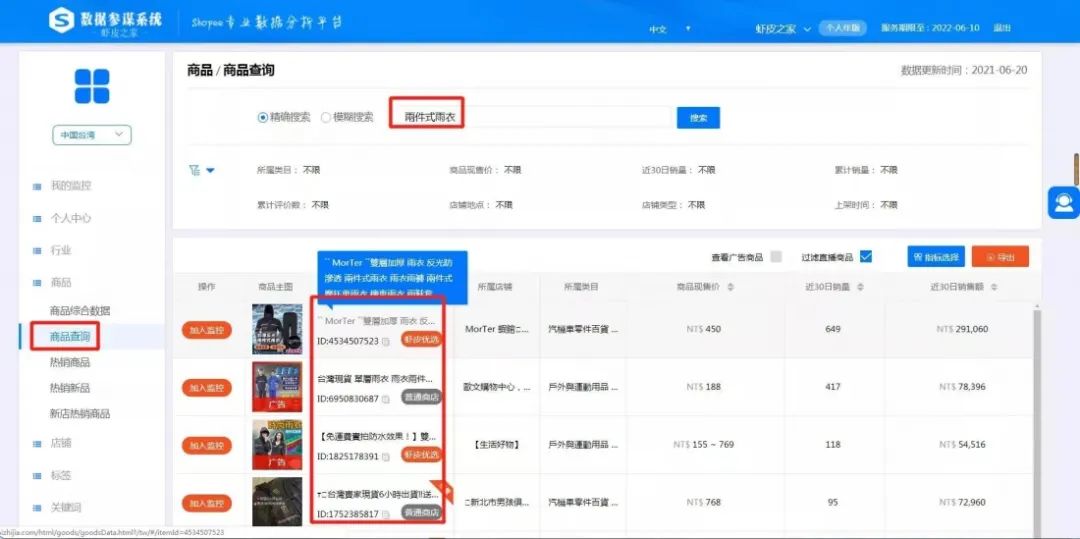Open 热销新品 in sidebar
Screen dimensions: 1080x539
tap(70, 388)
